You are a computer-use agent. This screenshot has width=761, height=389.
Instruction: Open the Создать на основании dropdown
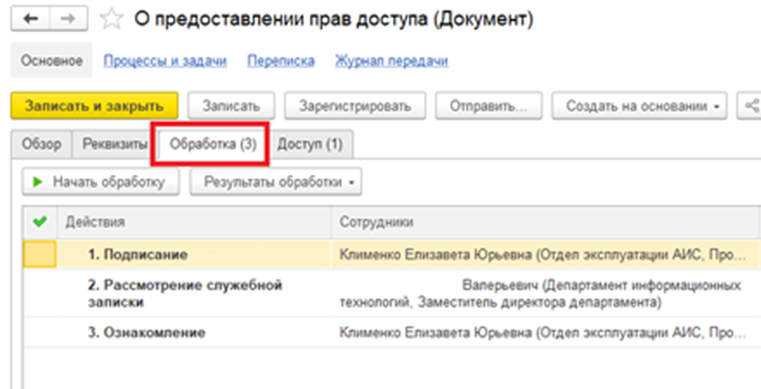click(639, 106)
